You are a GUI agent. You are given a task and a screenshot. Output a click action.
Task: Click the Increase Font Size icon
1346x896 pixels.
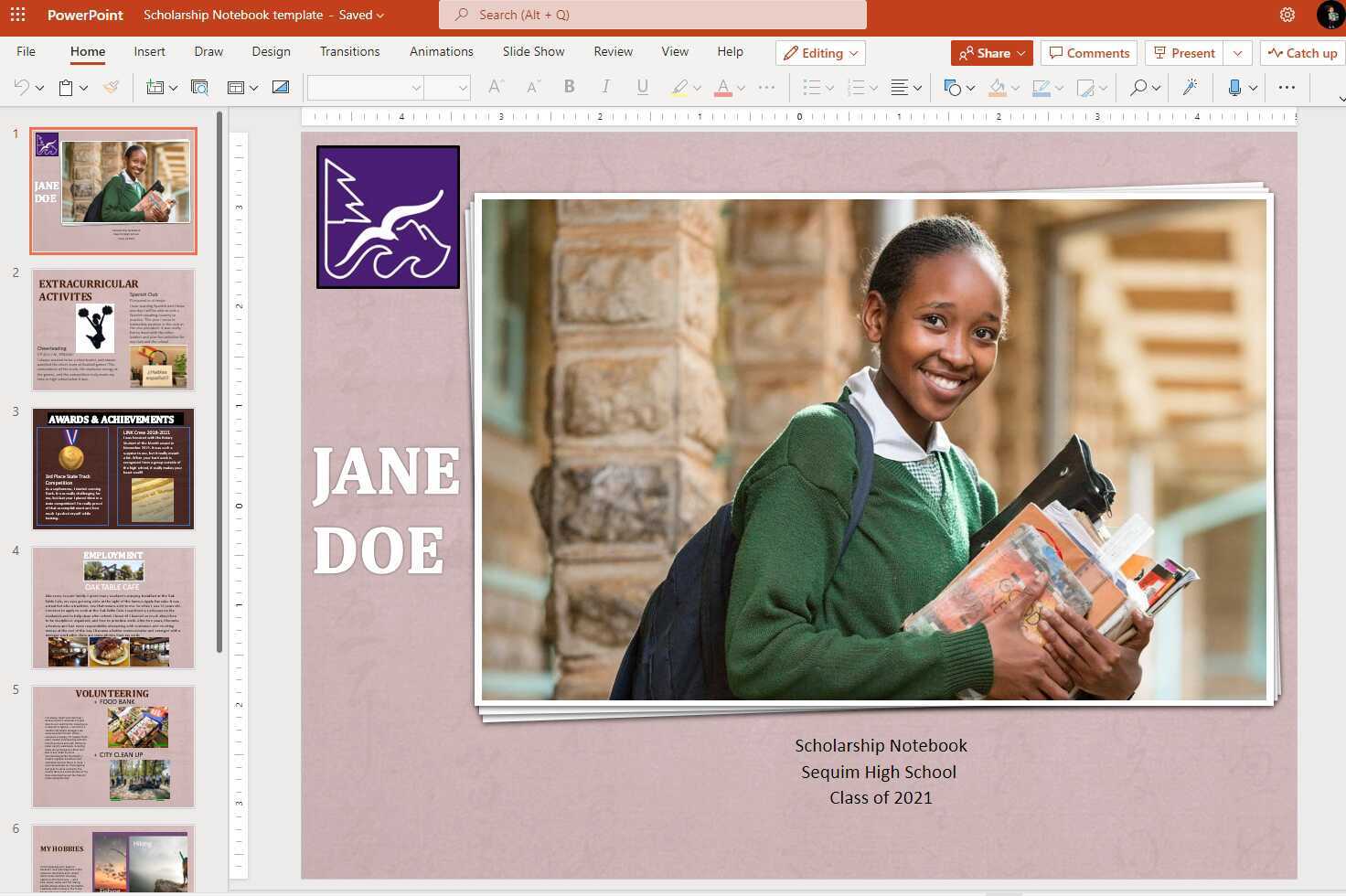coord(495,87)
